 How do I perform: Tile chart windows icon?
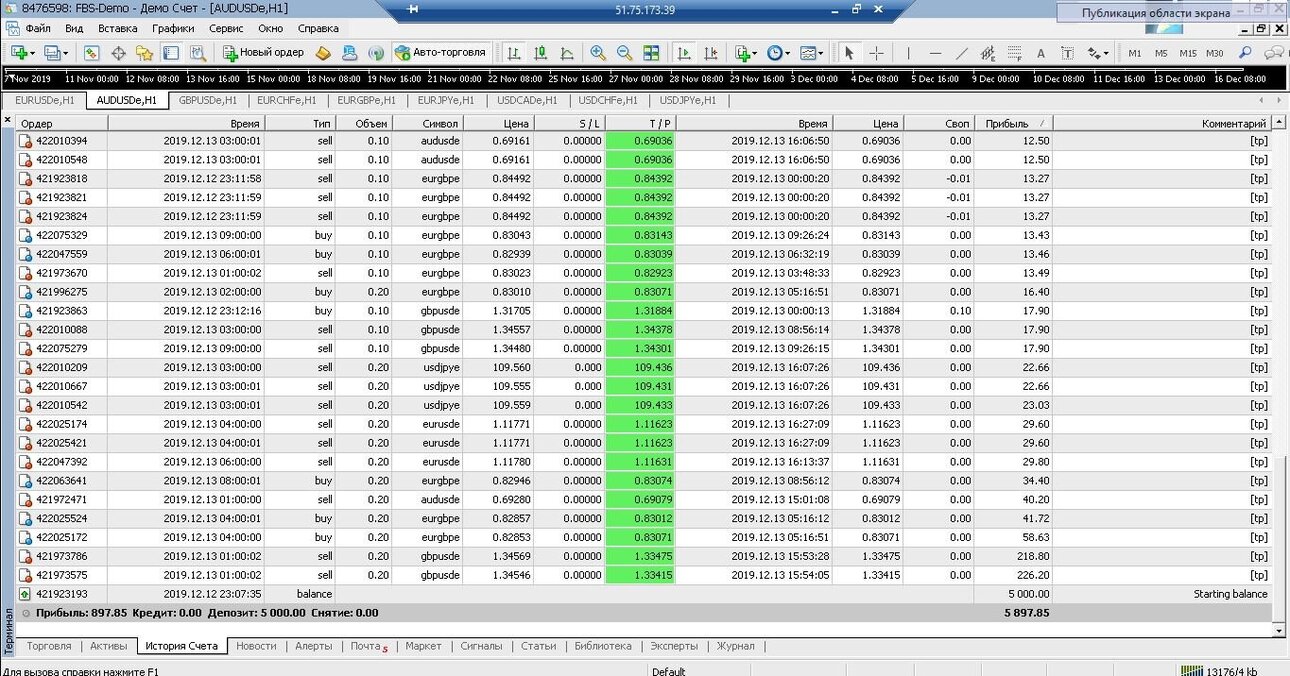(x=651, y=53)
